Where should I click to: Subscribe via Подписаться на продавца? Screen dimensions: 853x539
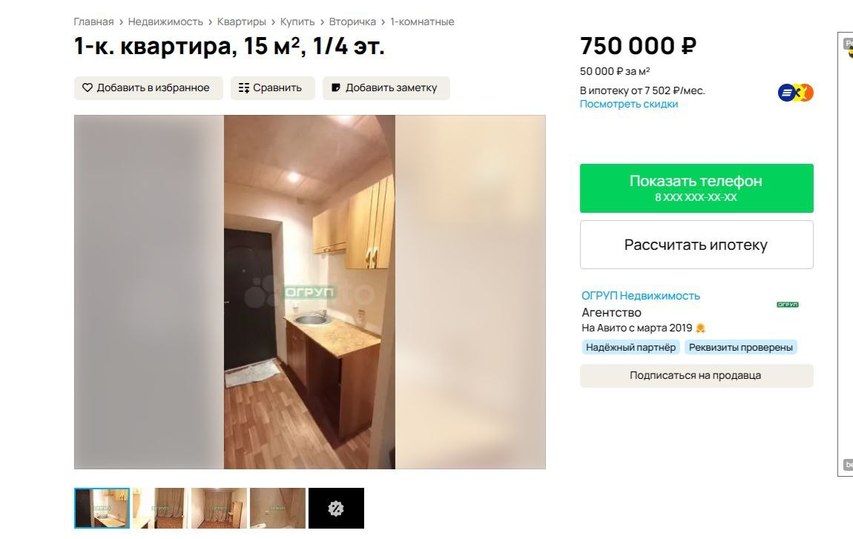(696, 375)
